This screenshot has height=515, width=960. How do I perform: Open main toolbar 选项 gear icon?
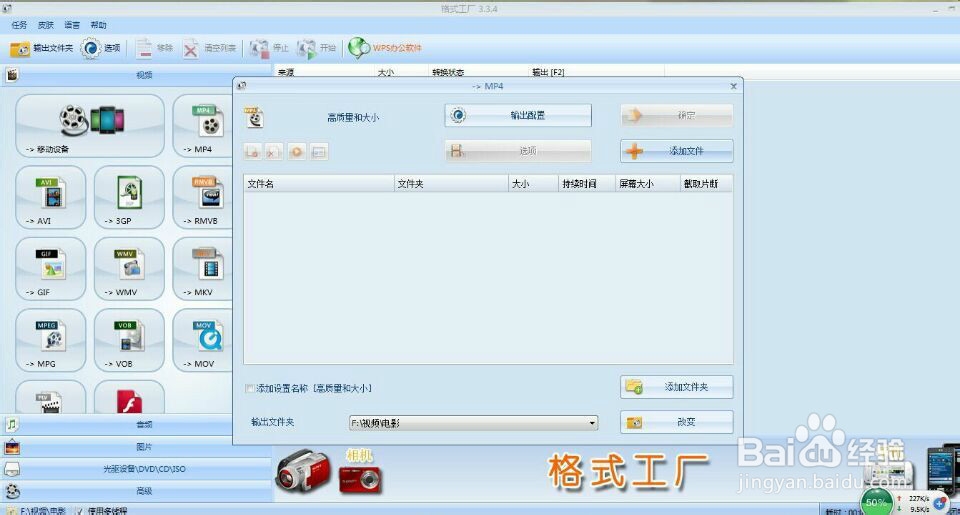[91, 48]
